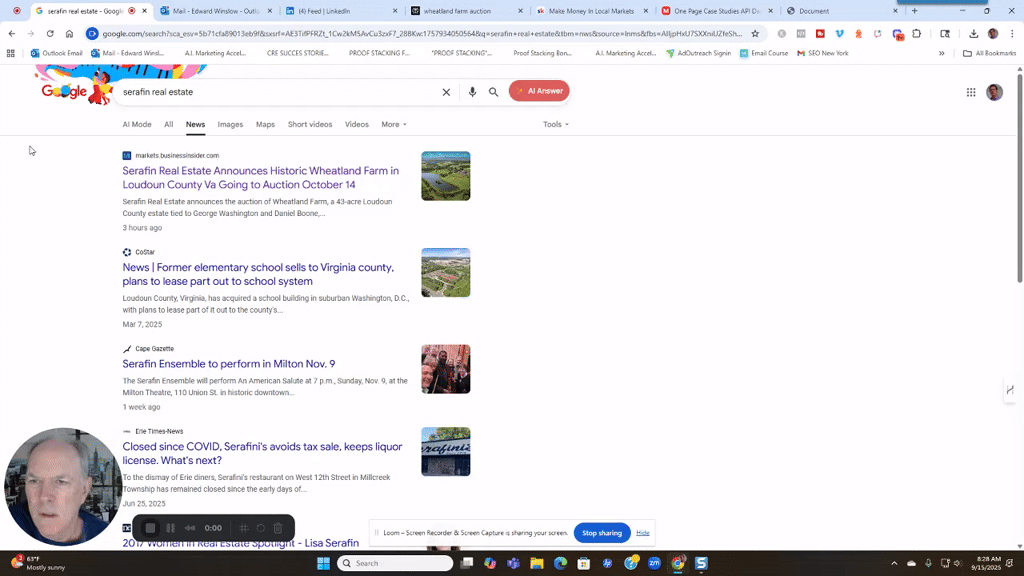Switch to the Document browser tab

click(841, 11)
